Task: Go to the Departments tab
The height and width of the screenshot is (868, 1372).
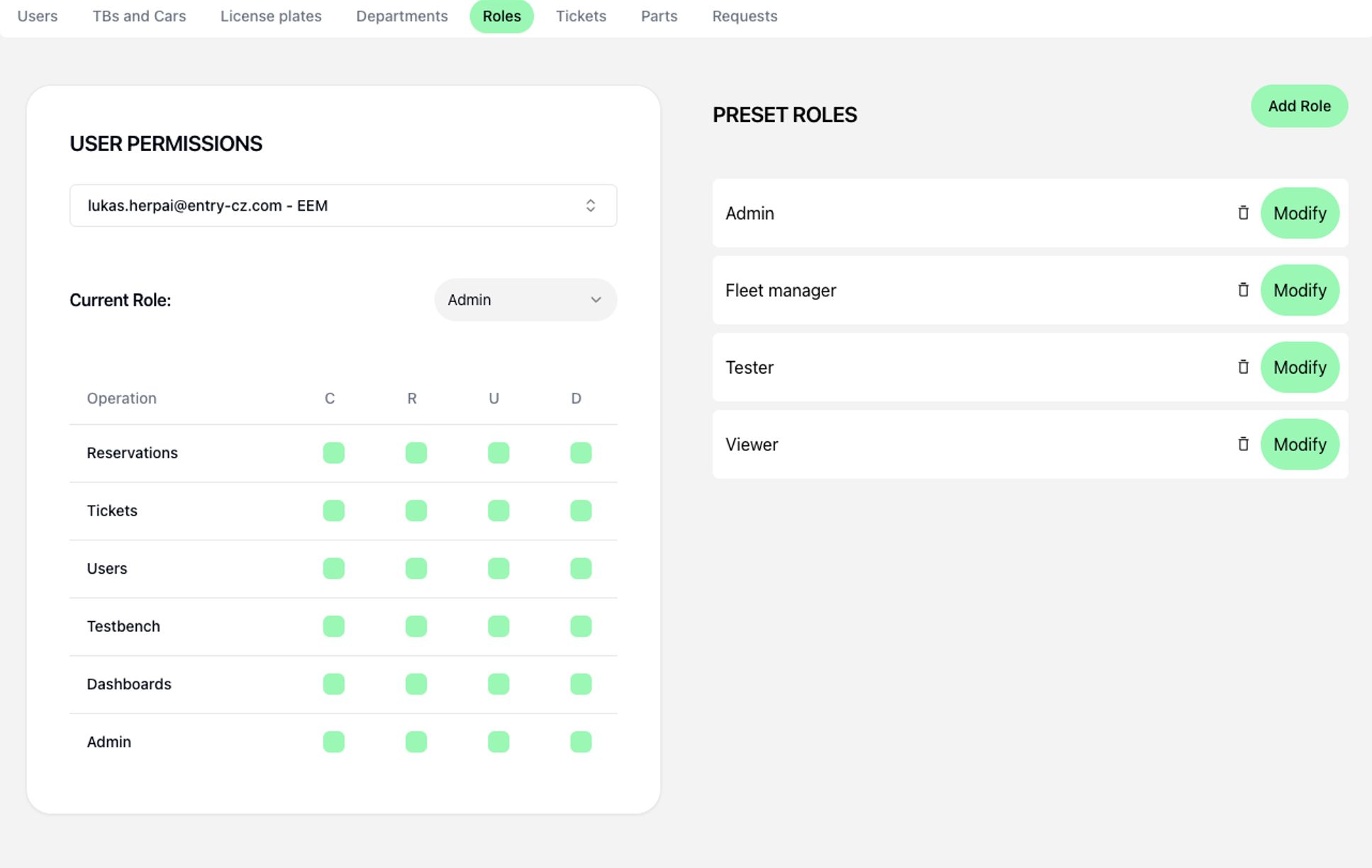Action: tap(402, 16)
